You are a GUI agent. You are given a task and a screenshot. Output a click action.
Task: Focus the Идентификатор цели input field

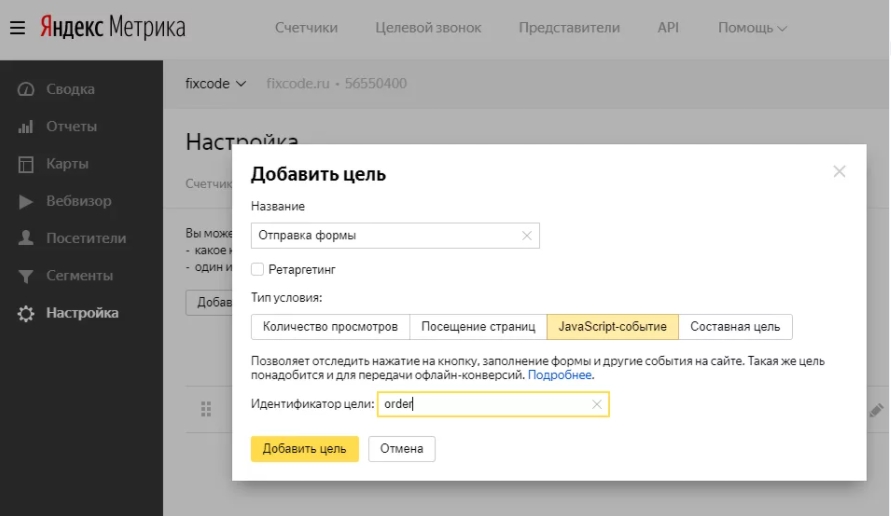(493, 404)
